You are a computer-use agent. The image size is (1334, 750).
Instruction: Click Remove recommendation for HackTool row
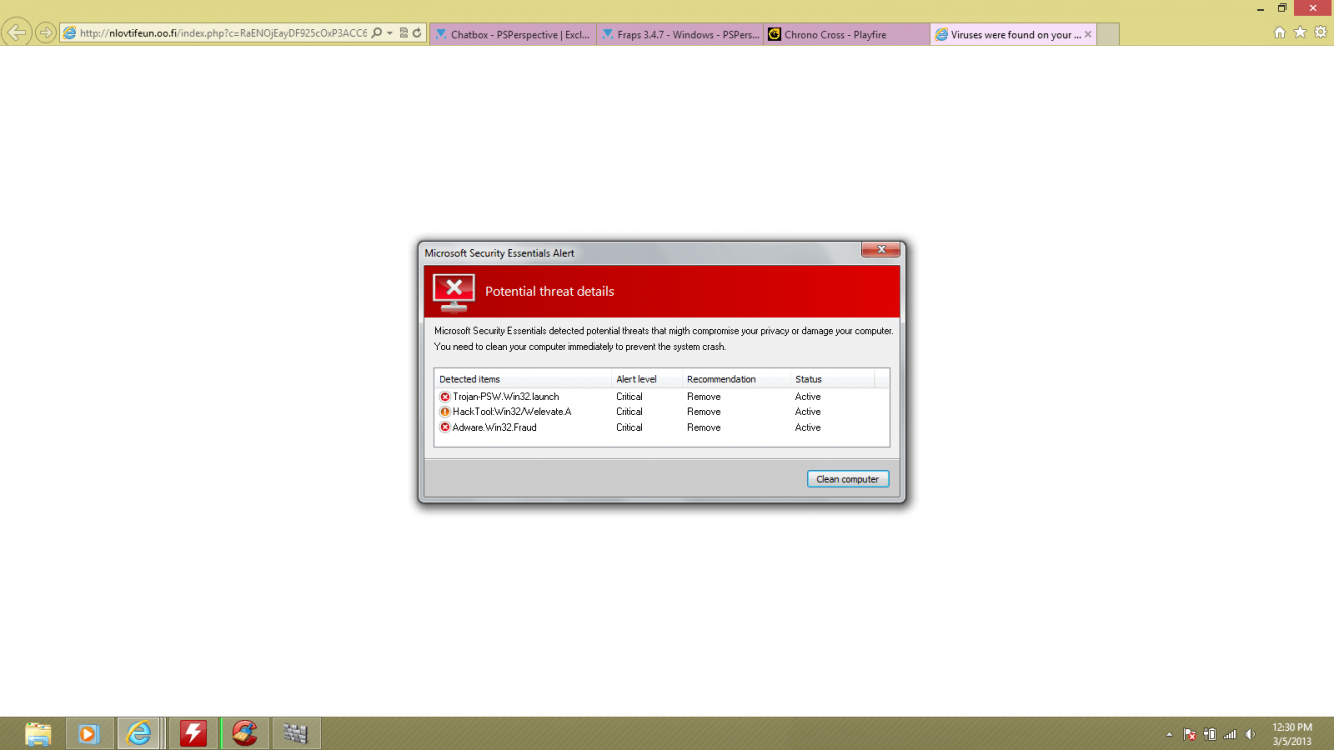pos(703,412)
